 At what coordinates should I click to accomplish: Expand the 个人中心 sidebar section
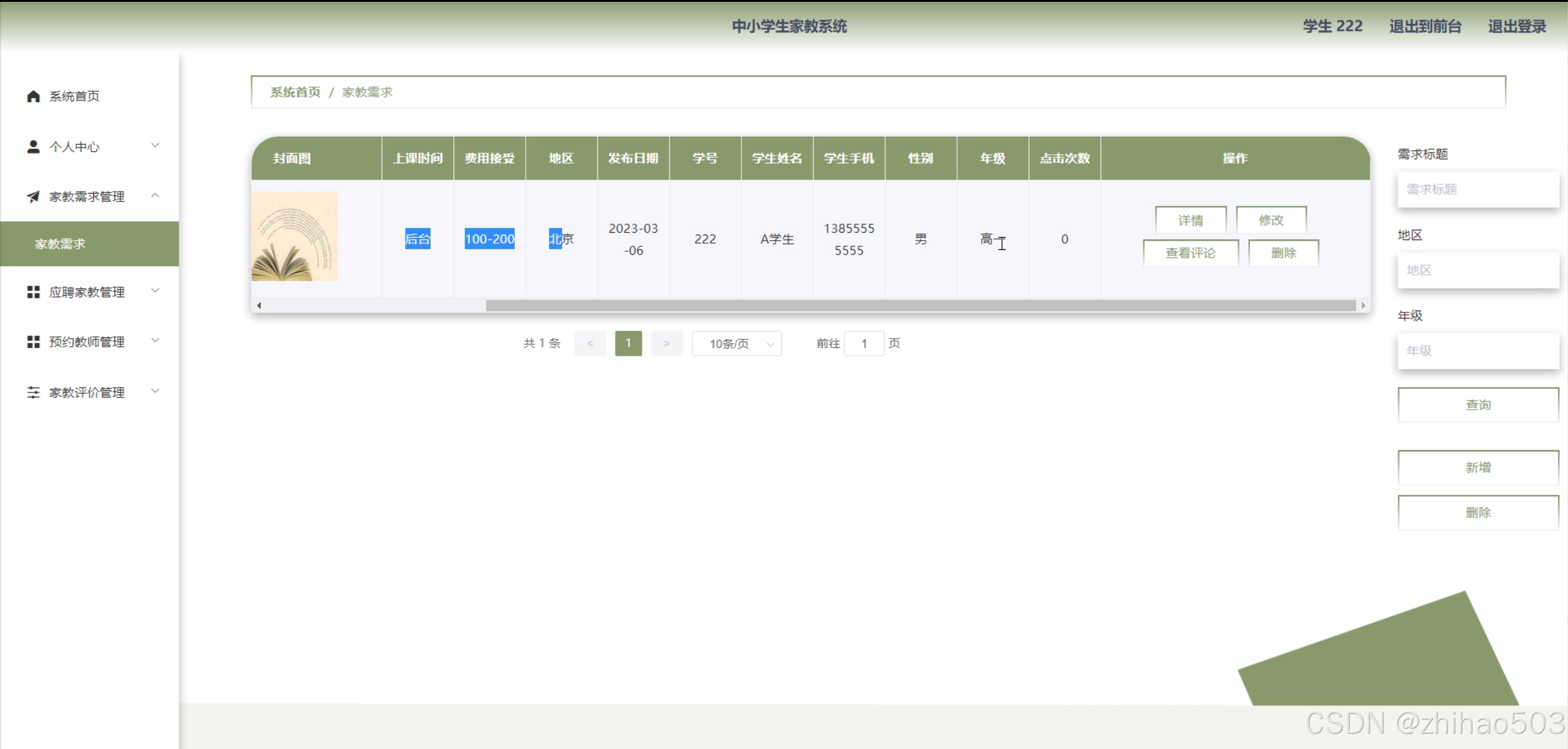[156, 146]
